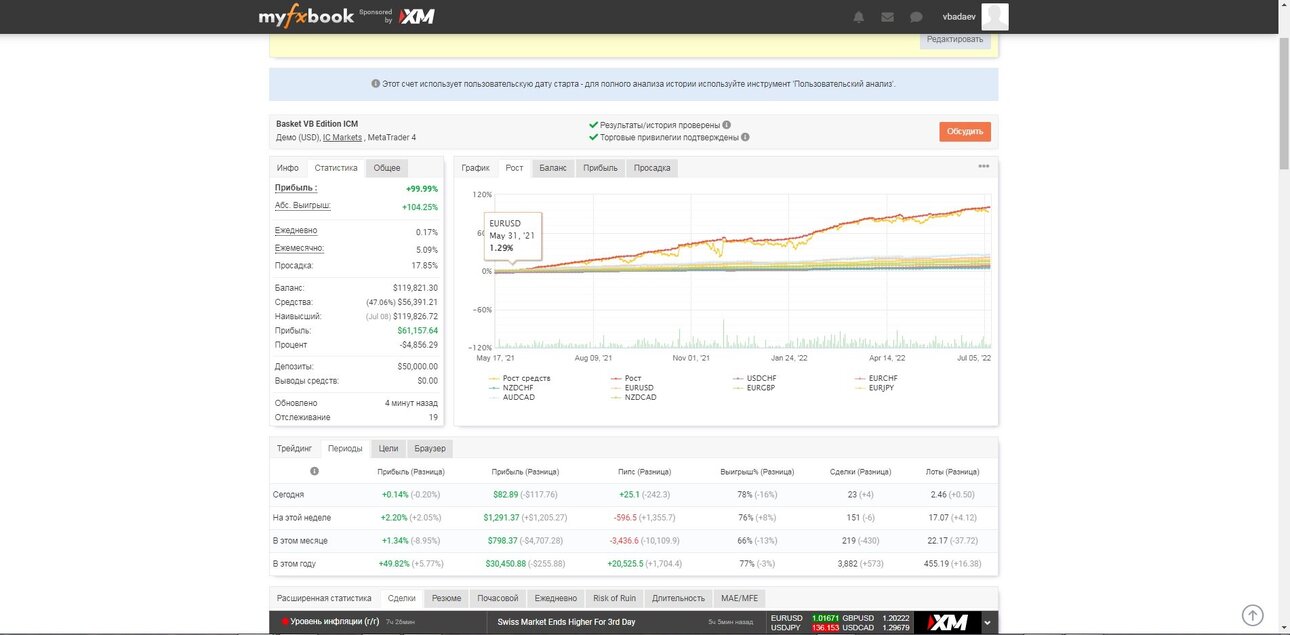Toggle the NZDCAD series in legend
This screenshot has height=635, width=1290.
point(633,397)
